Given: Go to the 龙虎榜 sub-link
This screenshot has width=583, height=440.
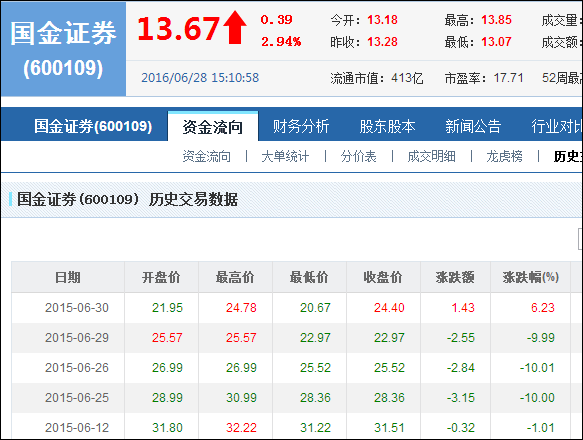Looking at the screenshot, I should coord(504,156).
